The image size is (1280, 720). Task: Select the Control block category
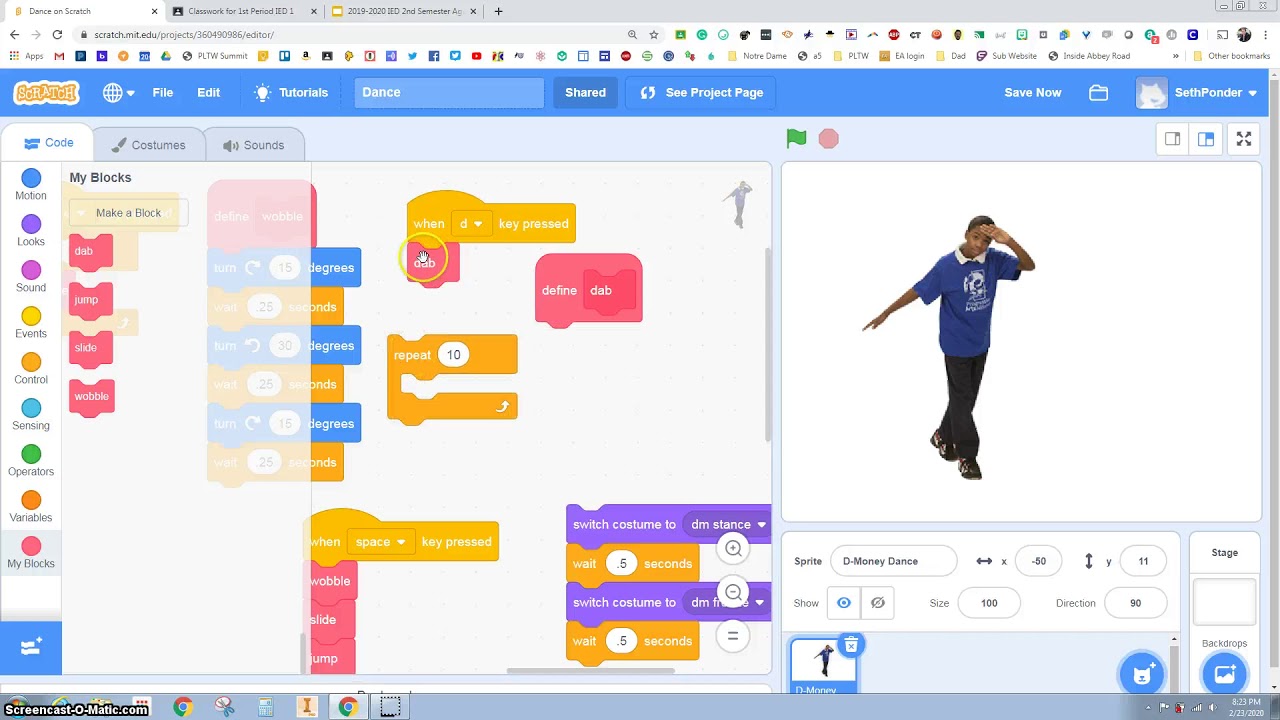click(31, 369)
